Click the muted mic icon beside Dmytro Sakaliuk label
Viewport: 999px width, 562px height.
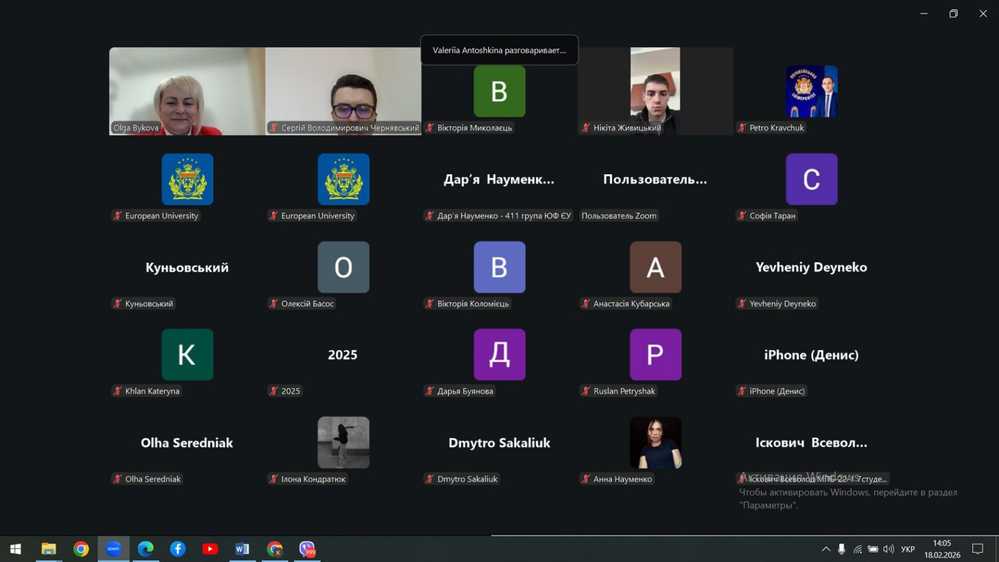pyautogui.click(x=429, y=479)
